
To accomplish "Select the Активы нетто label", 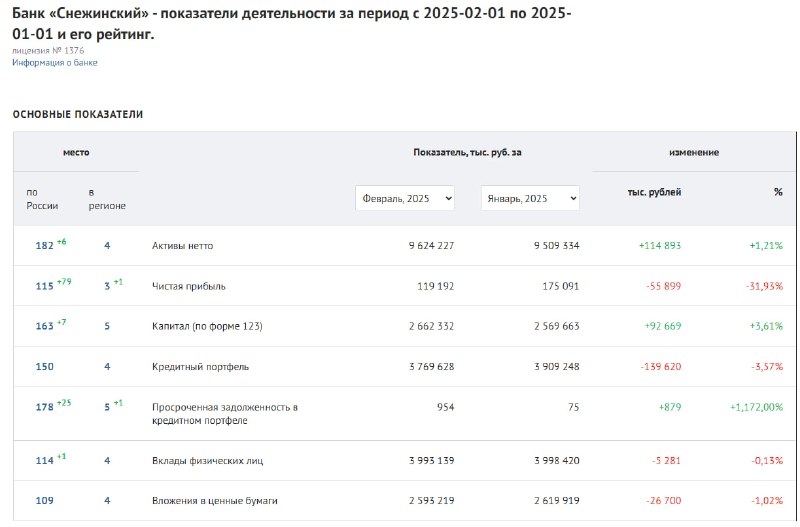I will tap(183, 245).
